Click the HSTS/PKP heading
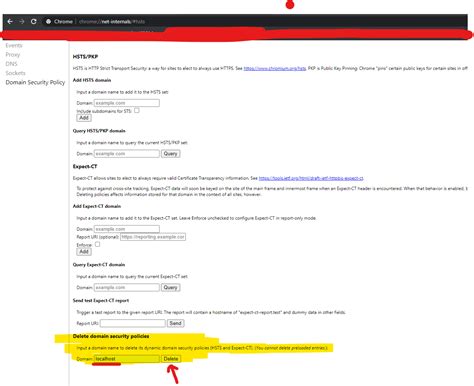Viewport: 474px width, 386px height. pos(85,57)
